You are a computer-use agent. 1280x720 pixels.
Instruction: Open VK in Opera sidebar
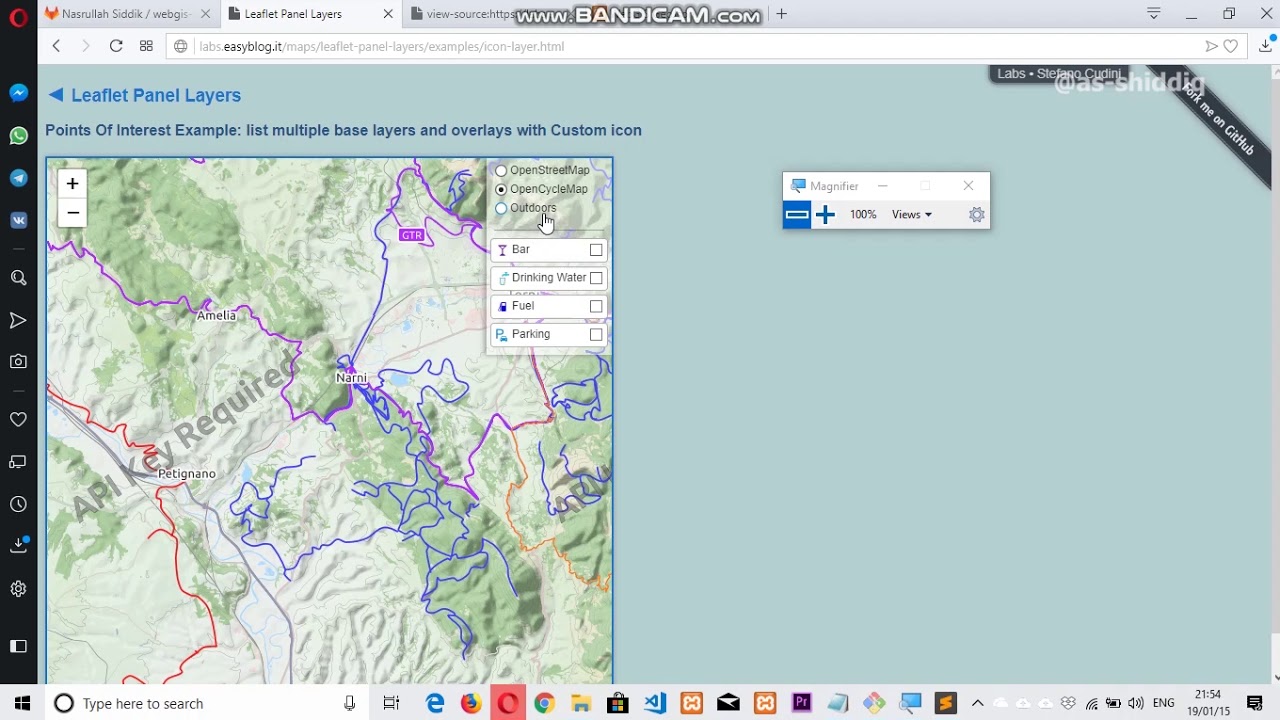[x=18, y=220]
